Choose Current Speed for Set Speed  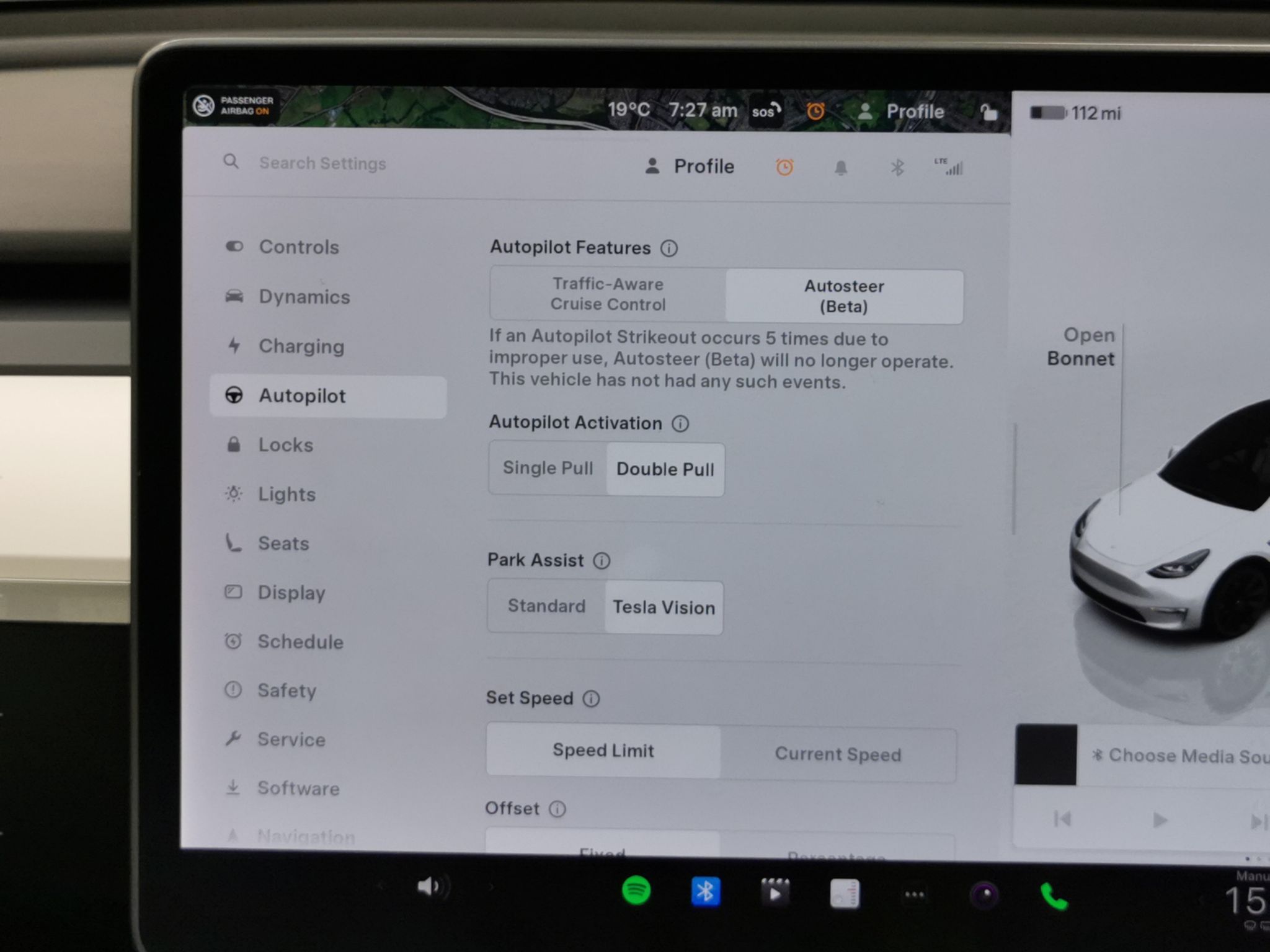(838, 754)
